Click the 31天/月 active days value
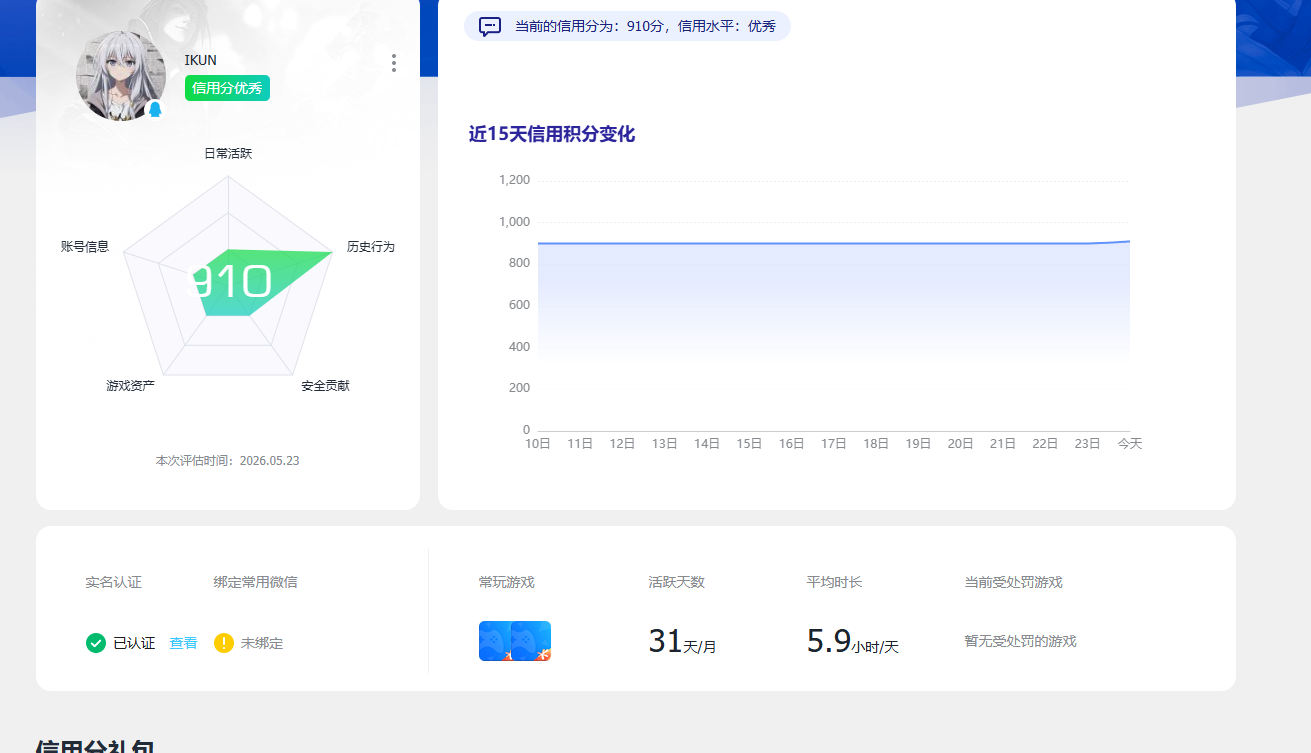This screenshot has width=1311, height=753. [x=682, y=641]
